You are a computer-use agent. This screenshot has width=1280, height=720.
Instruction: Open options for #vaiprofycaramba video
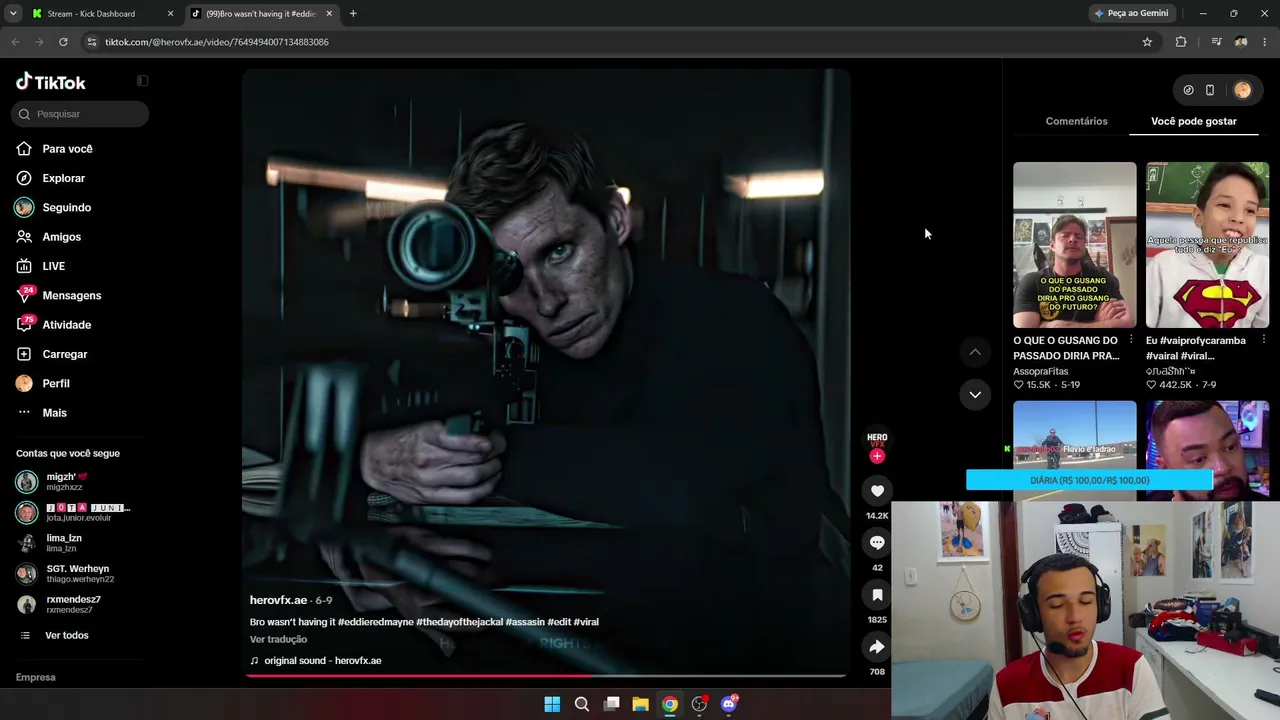tap(1263, 340)
